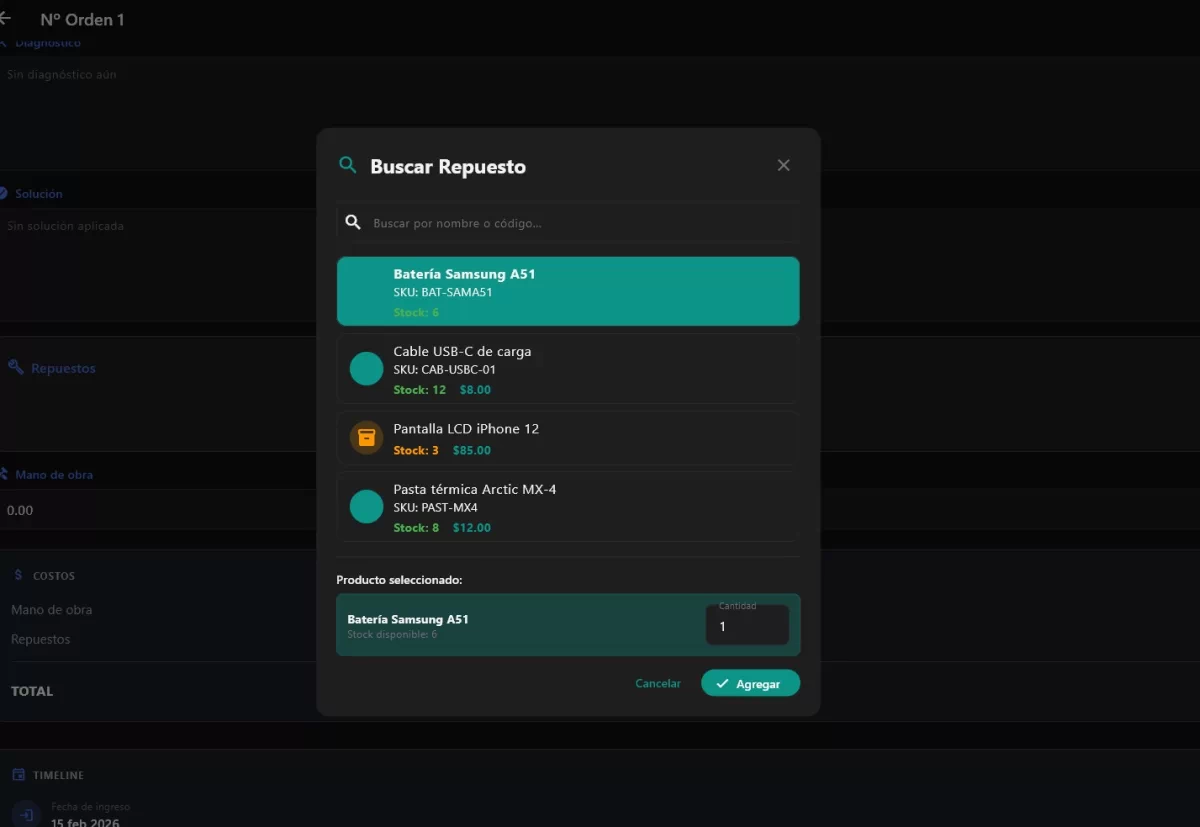Click the orange box icon for Pantalla LCD iPhone 12

(x=366, y=438)
